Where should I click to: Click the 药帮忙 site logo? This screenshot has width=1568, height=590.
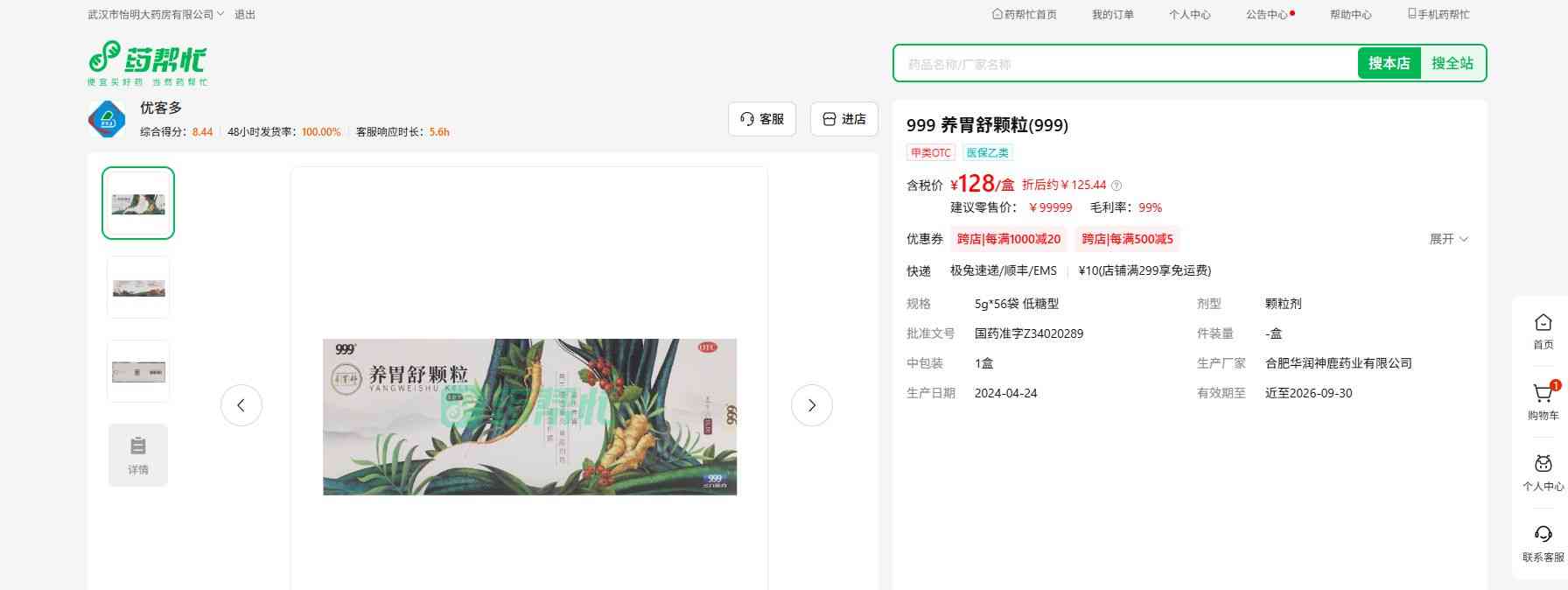click(x=148, y=63)
